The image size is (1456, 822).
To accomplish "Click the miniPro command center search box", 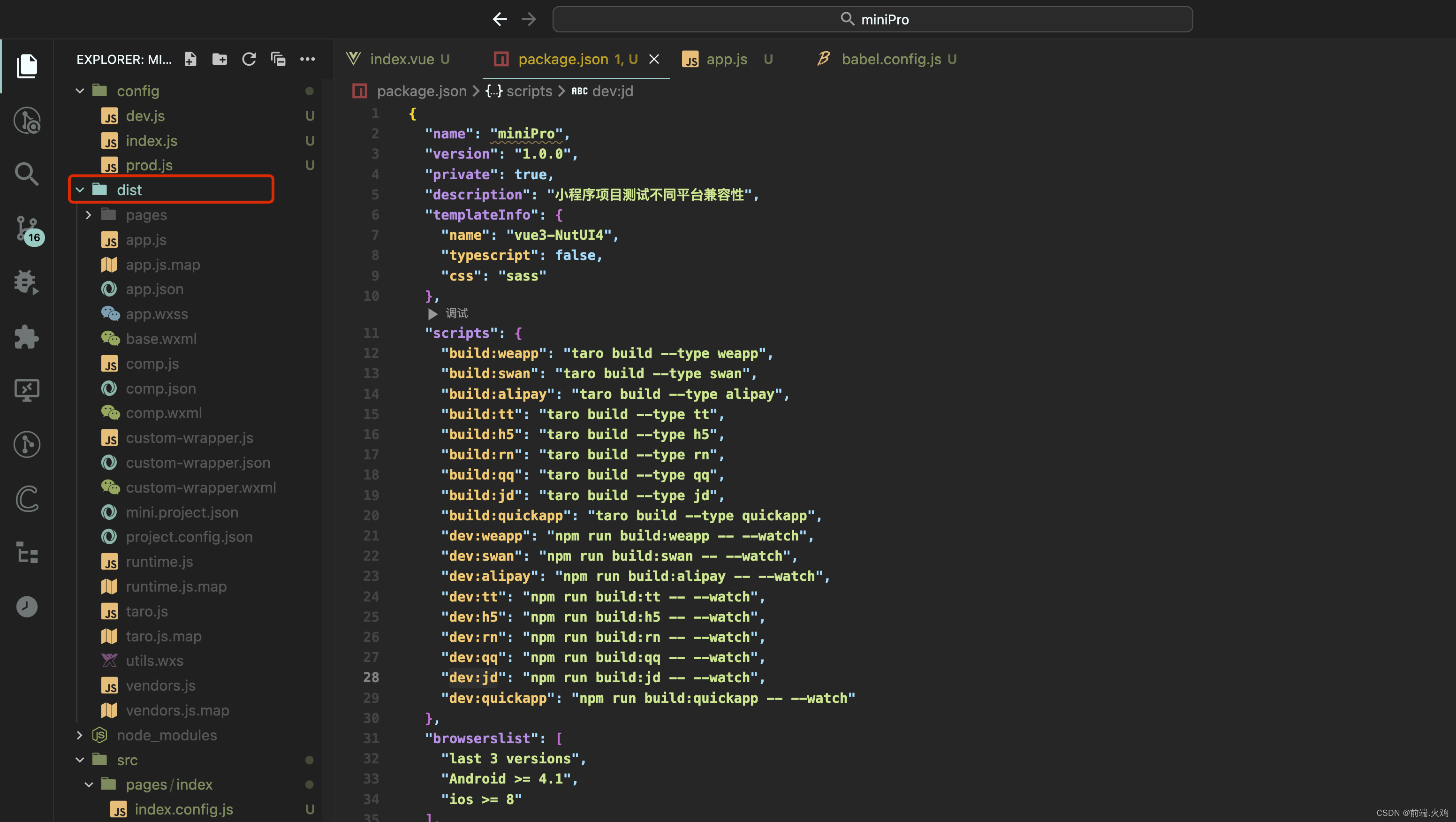I will pos(872,19).
